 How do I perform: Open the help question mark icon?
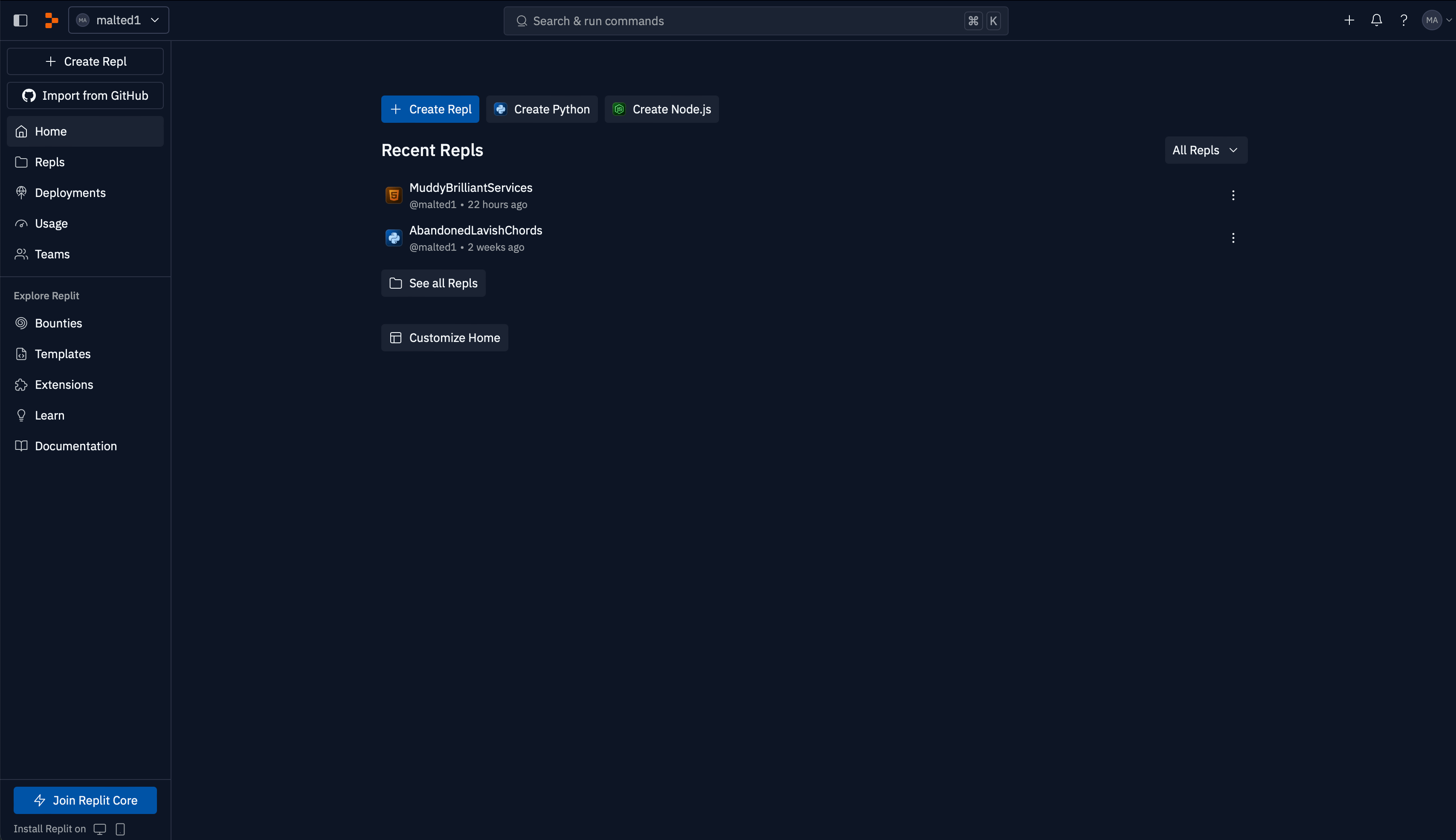(1404, 20)
